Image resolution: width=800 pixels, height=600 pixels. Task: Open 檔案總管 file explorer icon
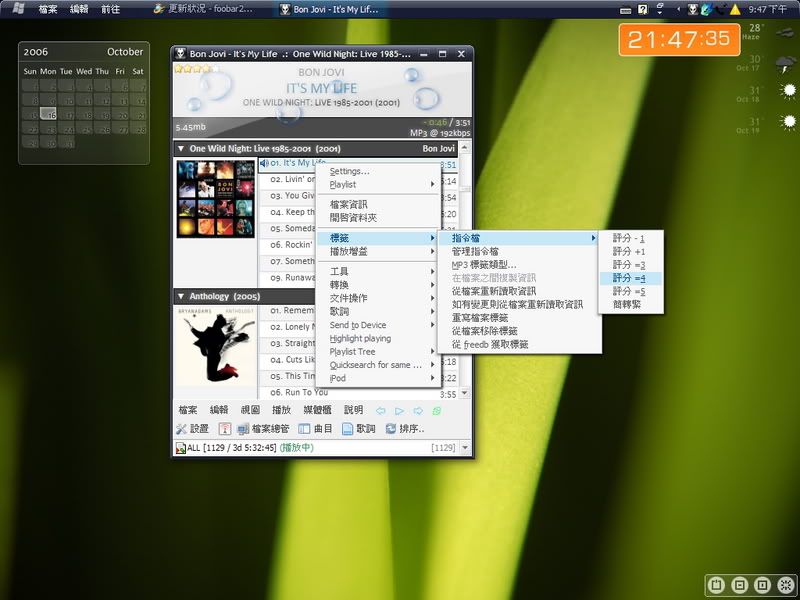(243, 429)
